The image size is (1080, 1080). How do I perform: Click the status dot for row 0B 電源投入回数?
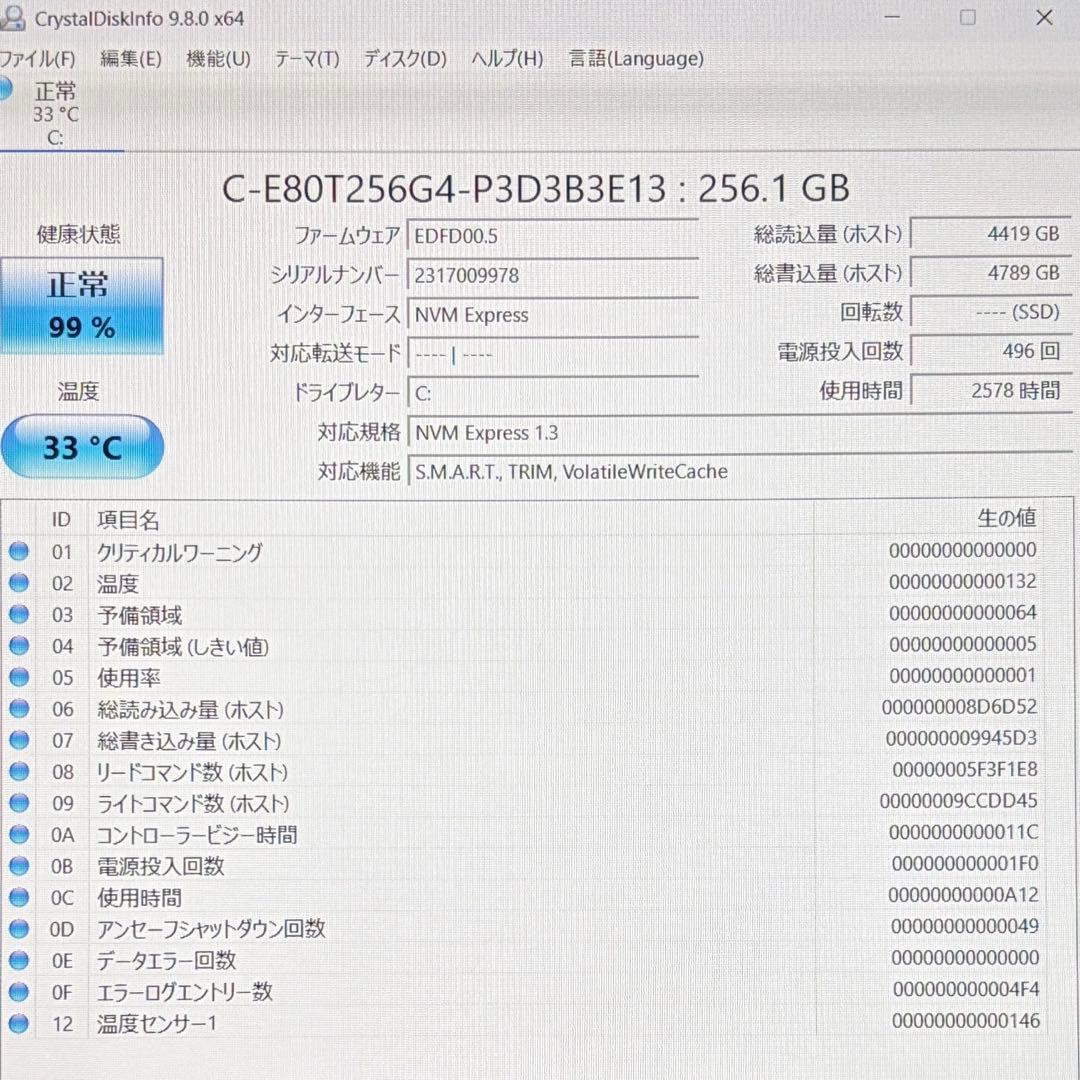pyautogui.click(x=19, y=865)
